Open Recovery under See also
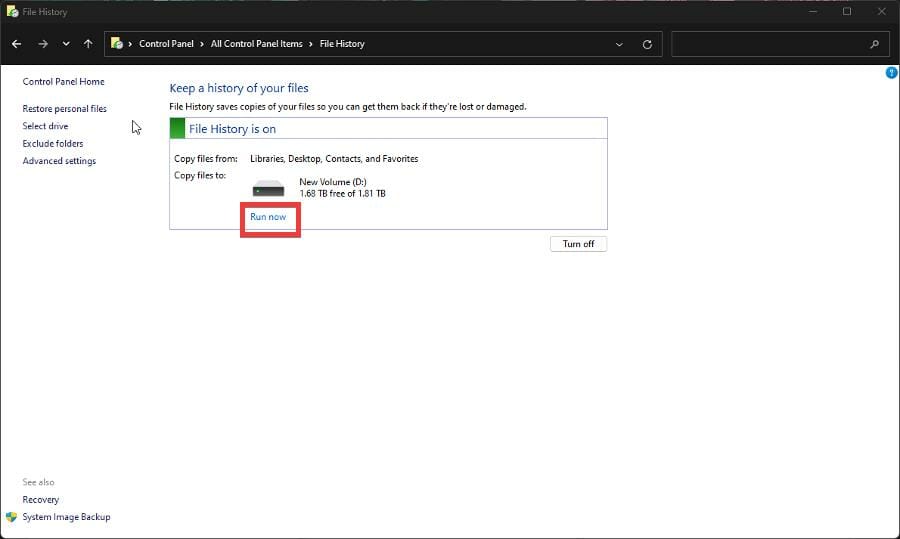This screenshot has height=539, width=900. [x=40, y=499]
